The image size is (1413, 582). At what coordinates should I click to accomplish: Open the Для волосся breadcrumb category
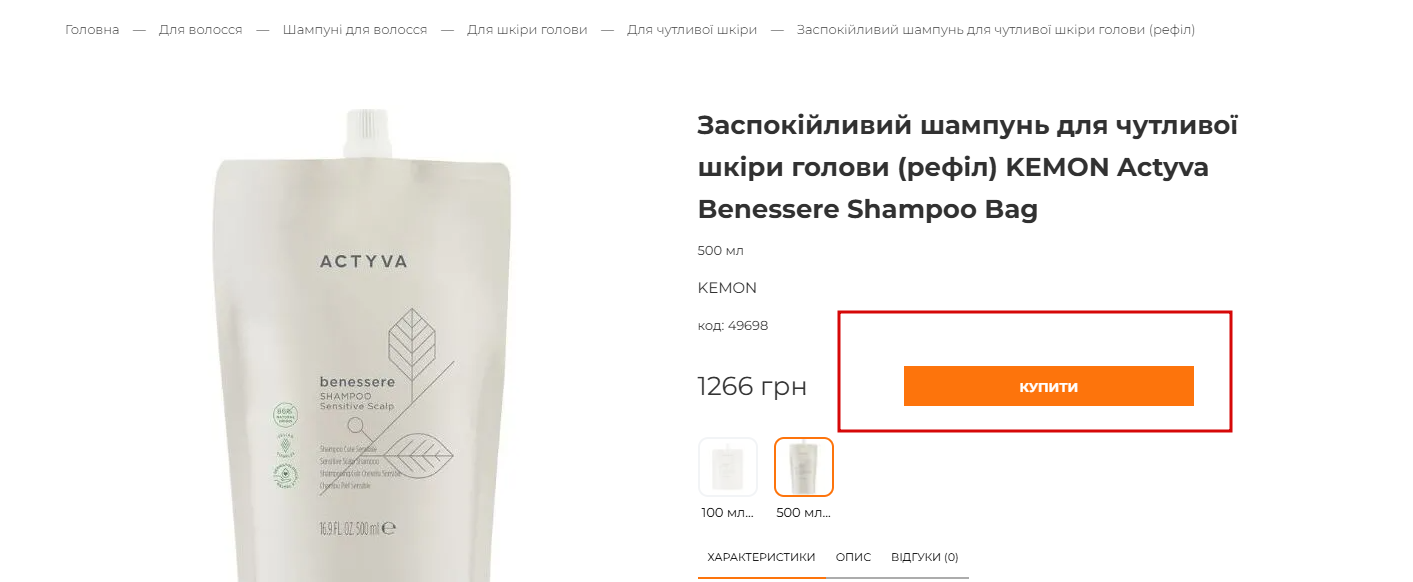[x=201, y=30]
